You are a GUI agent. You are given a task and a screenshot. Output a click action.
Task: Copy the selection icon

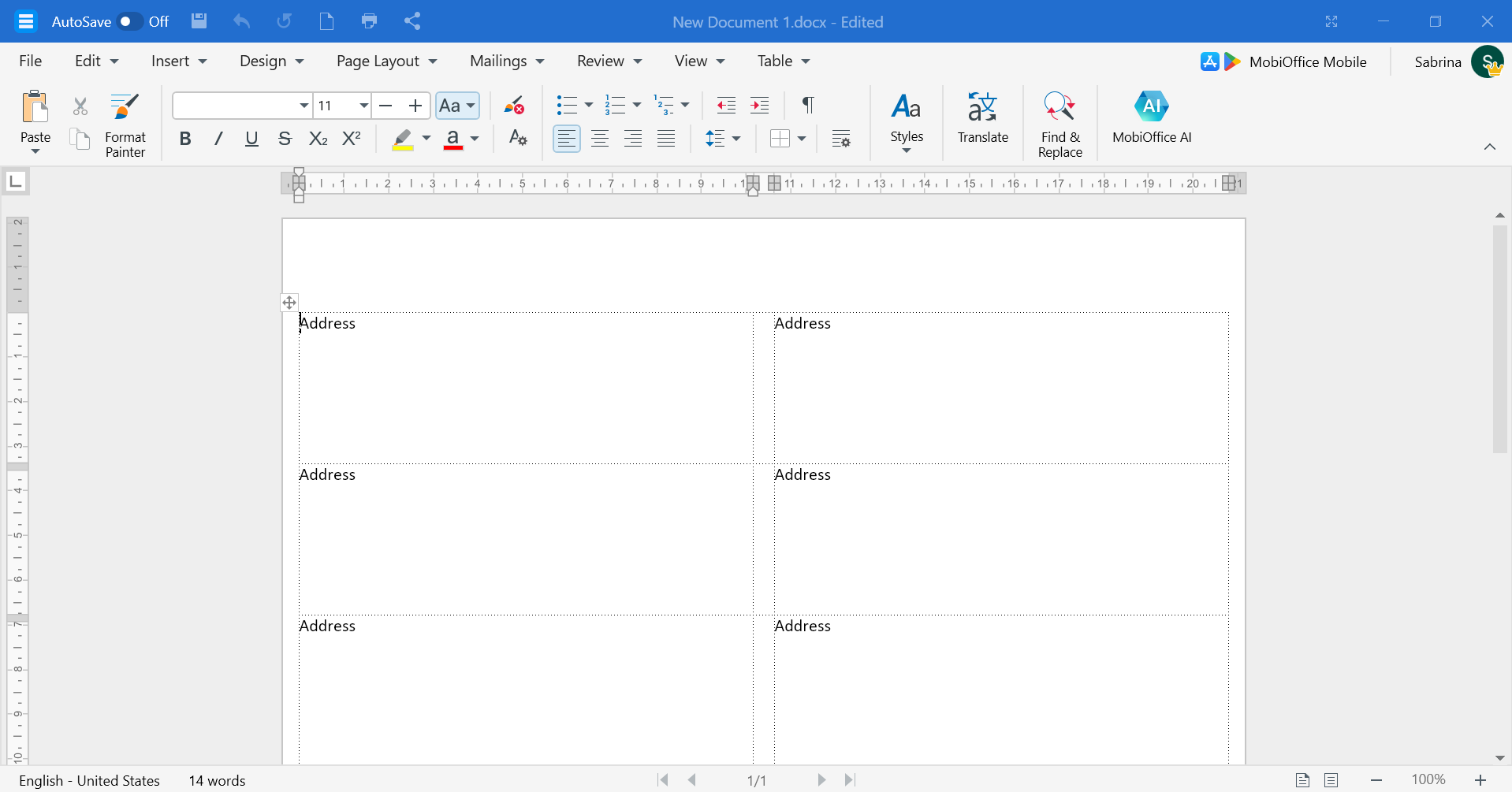[x=80, y=139]
